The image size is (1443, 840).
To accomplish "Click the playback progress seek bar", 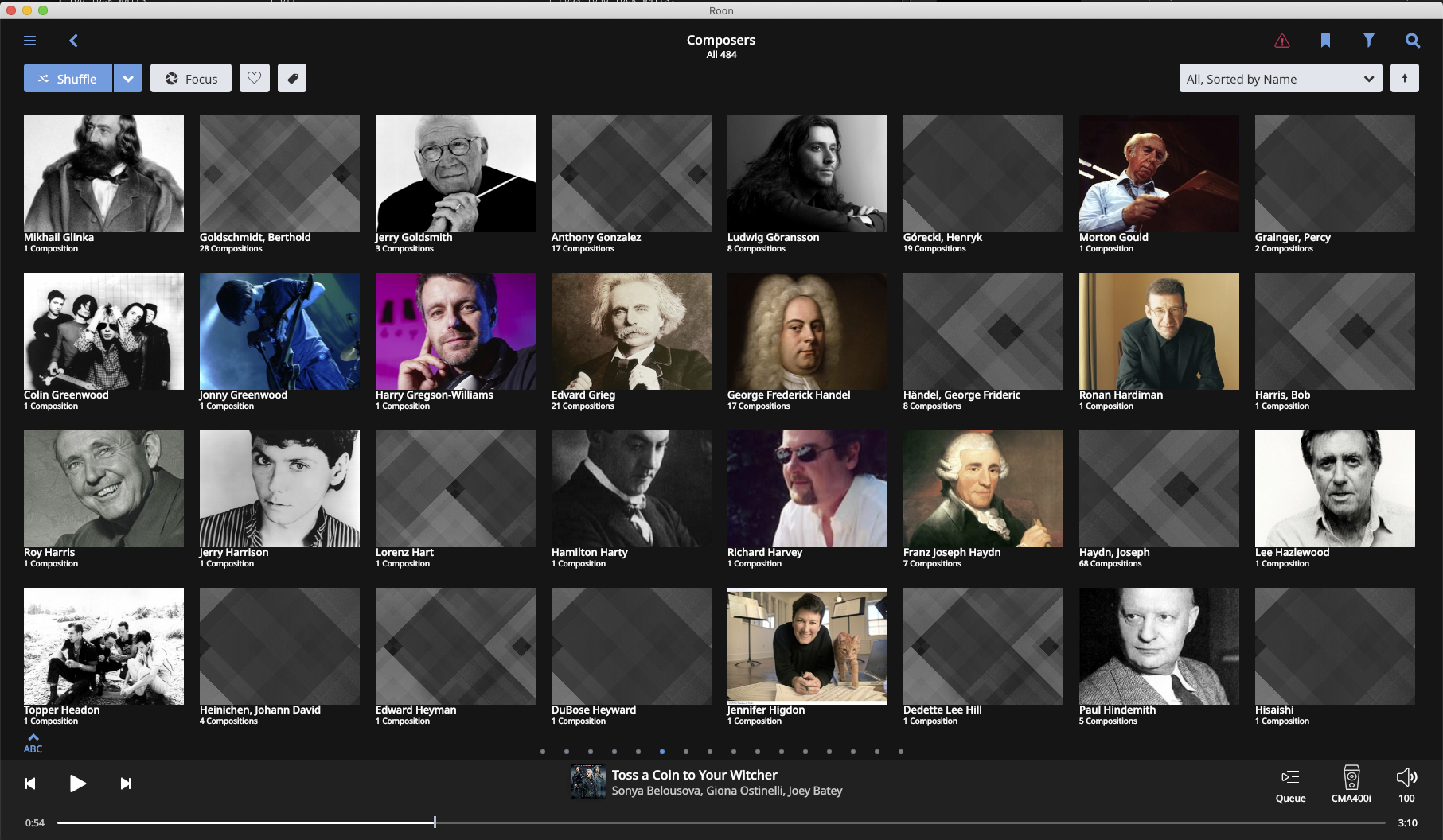I will pyautogui.click(x=716, y=822).
